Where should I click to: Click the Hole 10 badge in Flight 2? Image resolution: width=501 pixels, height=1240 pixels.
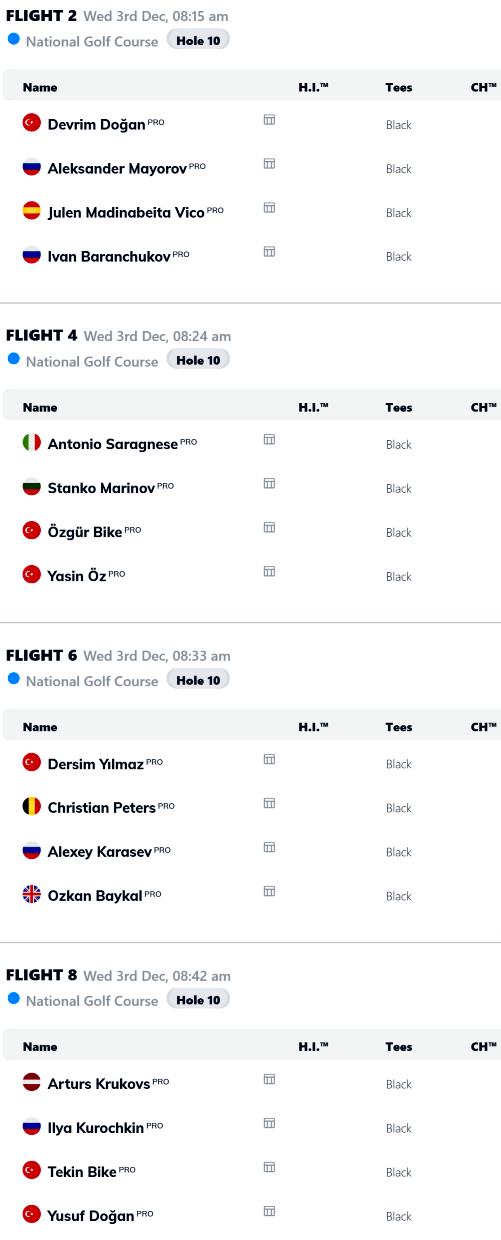pos(198,40)
